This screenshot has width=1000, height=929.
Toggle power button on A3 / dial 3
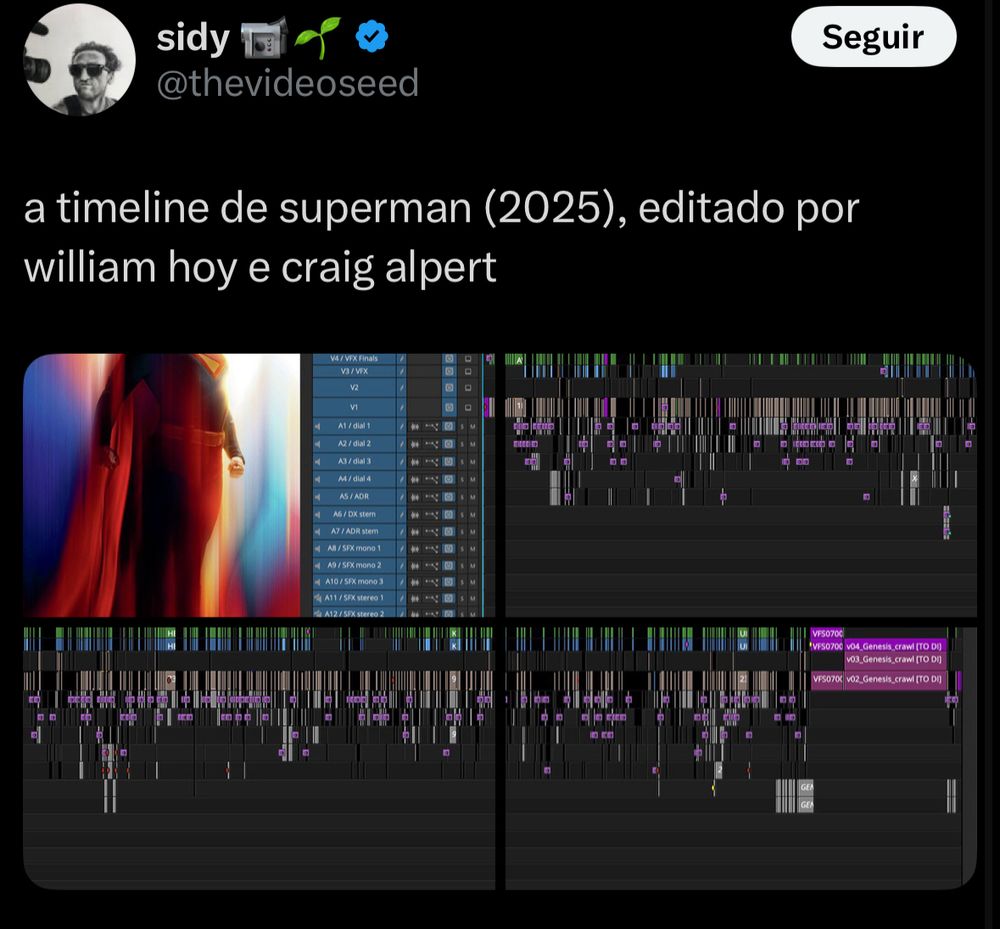click(x=449, y=462)
